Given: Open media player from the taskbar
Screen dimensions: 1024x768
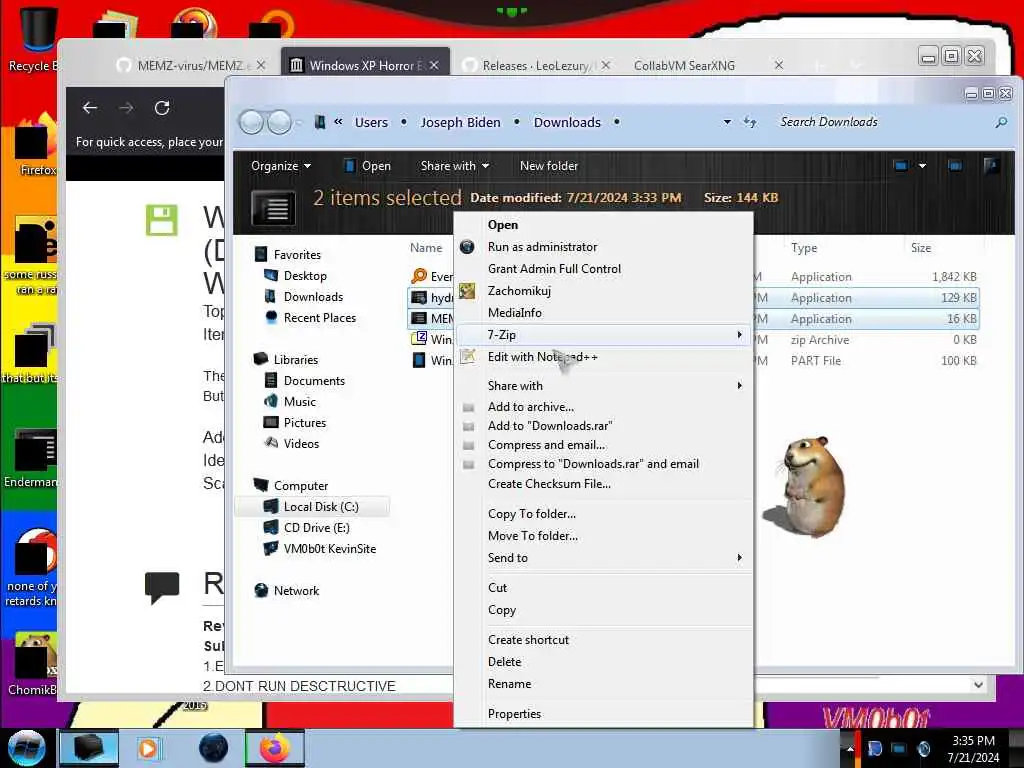Looking at the screenshot, I should [x=149, y=748].
